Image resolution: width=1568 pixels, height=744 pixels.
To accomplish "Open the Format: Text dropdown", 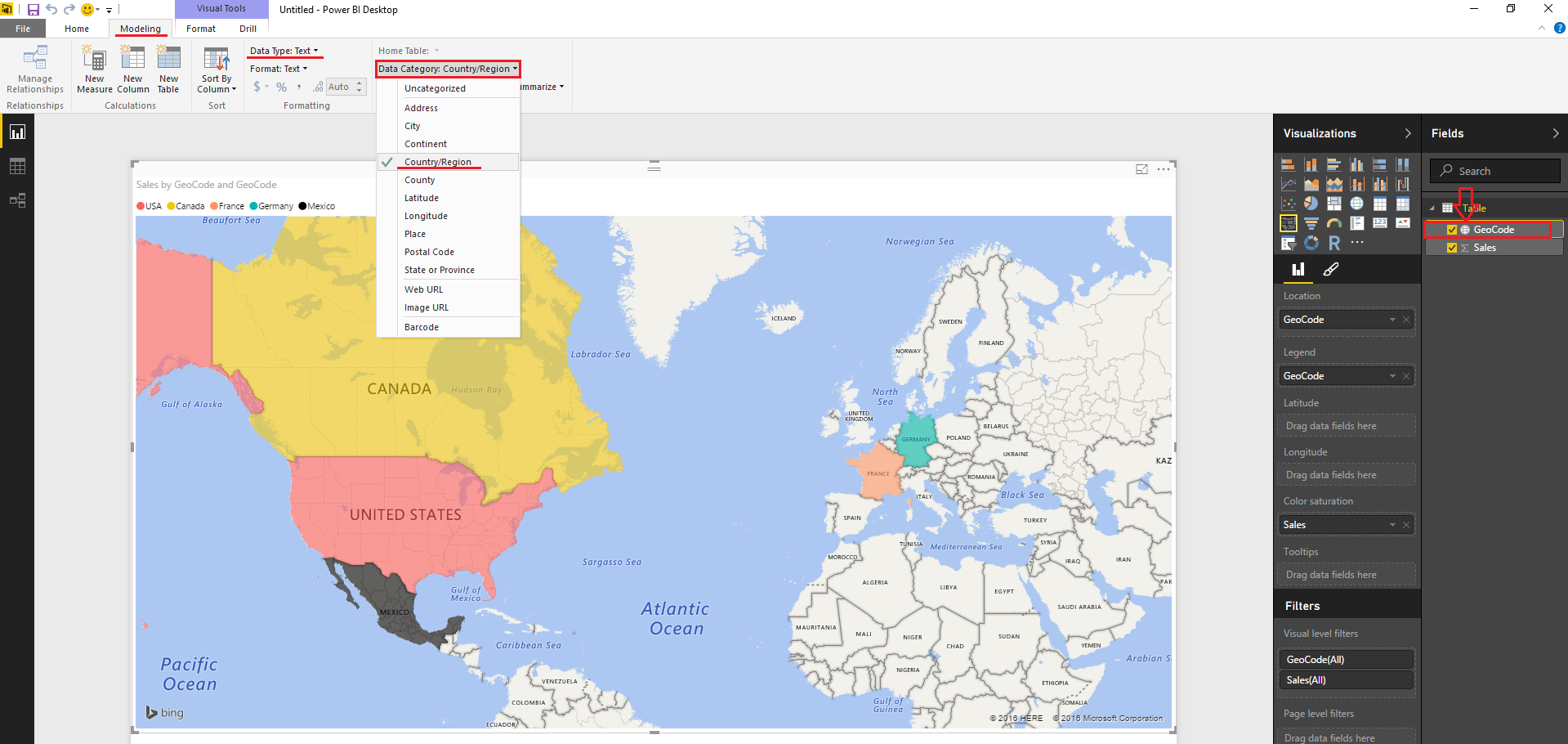I will pyautogui.click(x=279, y=69).
